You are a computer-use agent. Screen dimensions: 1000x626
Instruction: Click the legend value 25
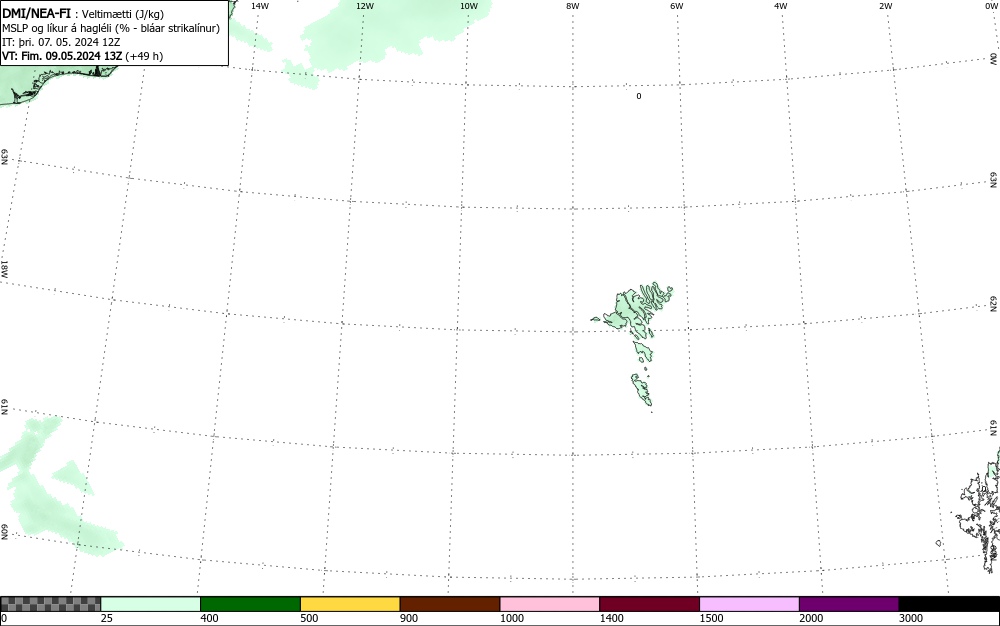[x=107, y=618]
